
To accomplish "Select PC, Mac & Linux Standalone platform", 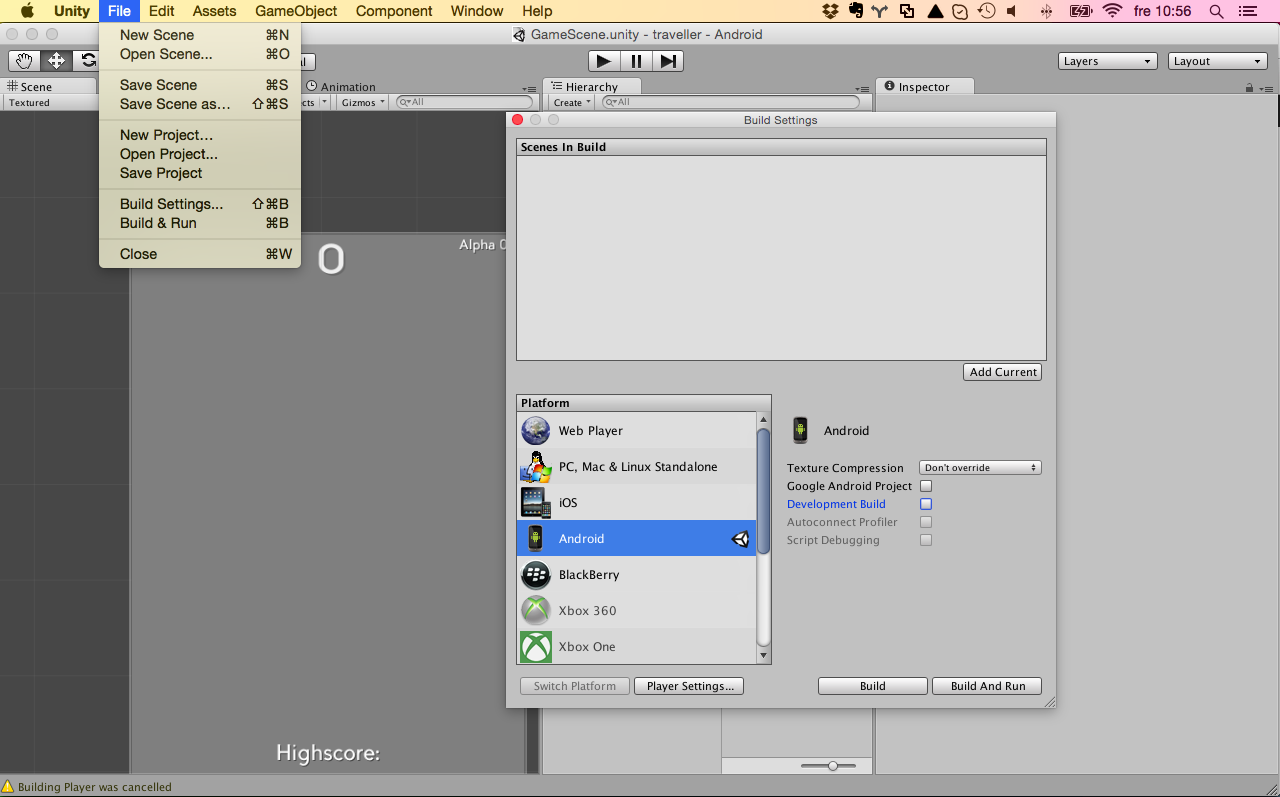I will (x=637, y=467).
